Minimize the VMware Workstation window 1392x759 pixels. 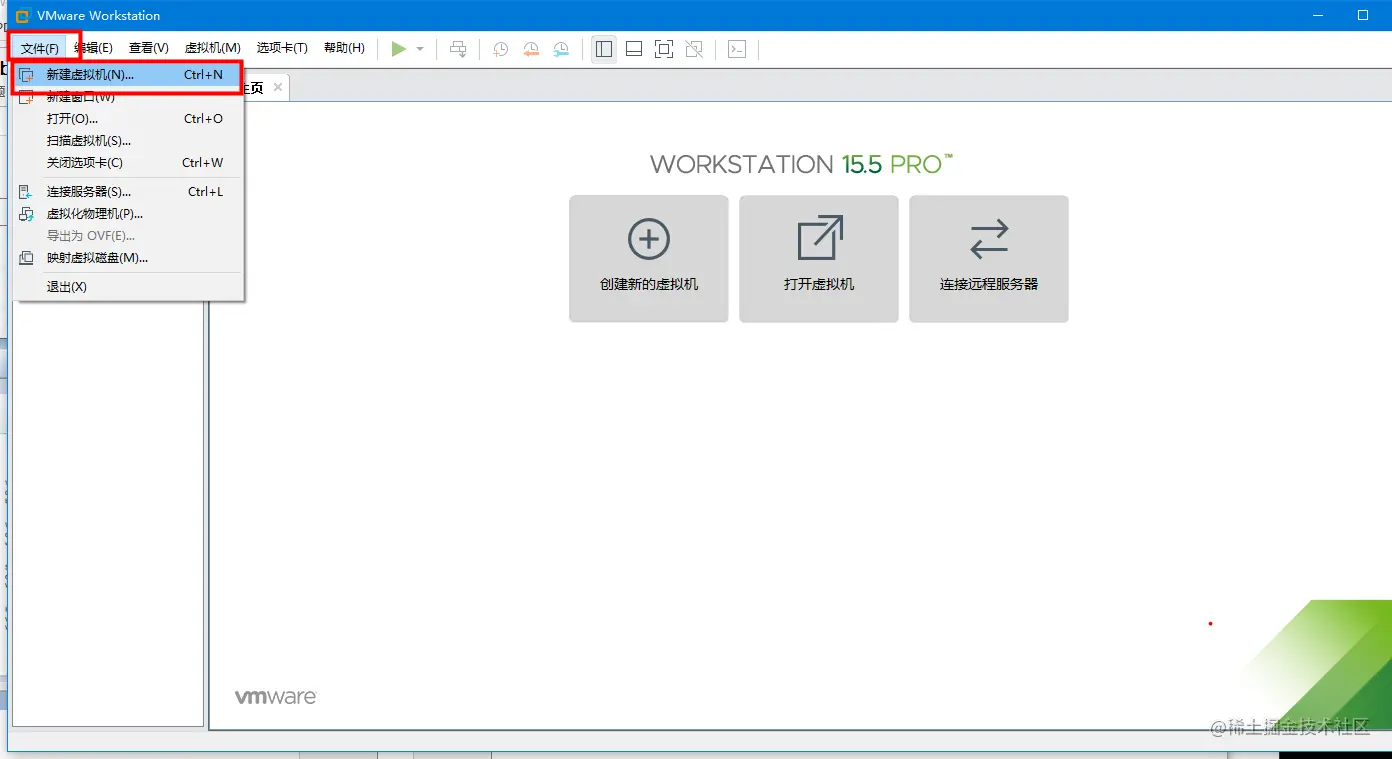pyautogui.click(x=1318, y=15)
